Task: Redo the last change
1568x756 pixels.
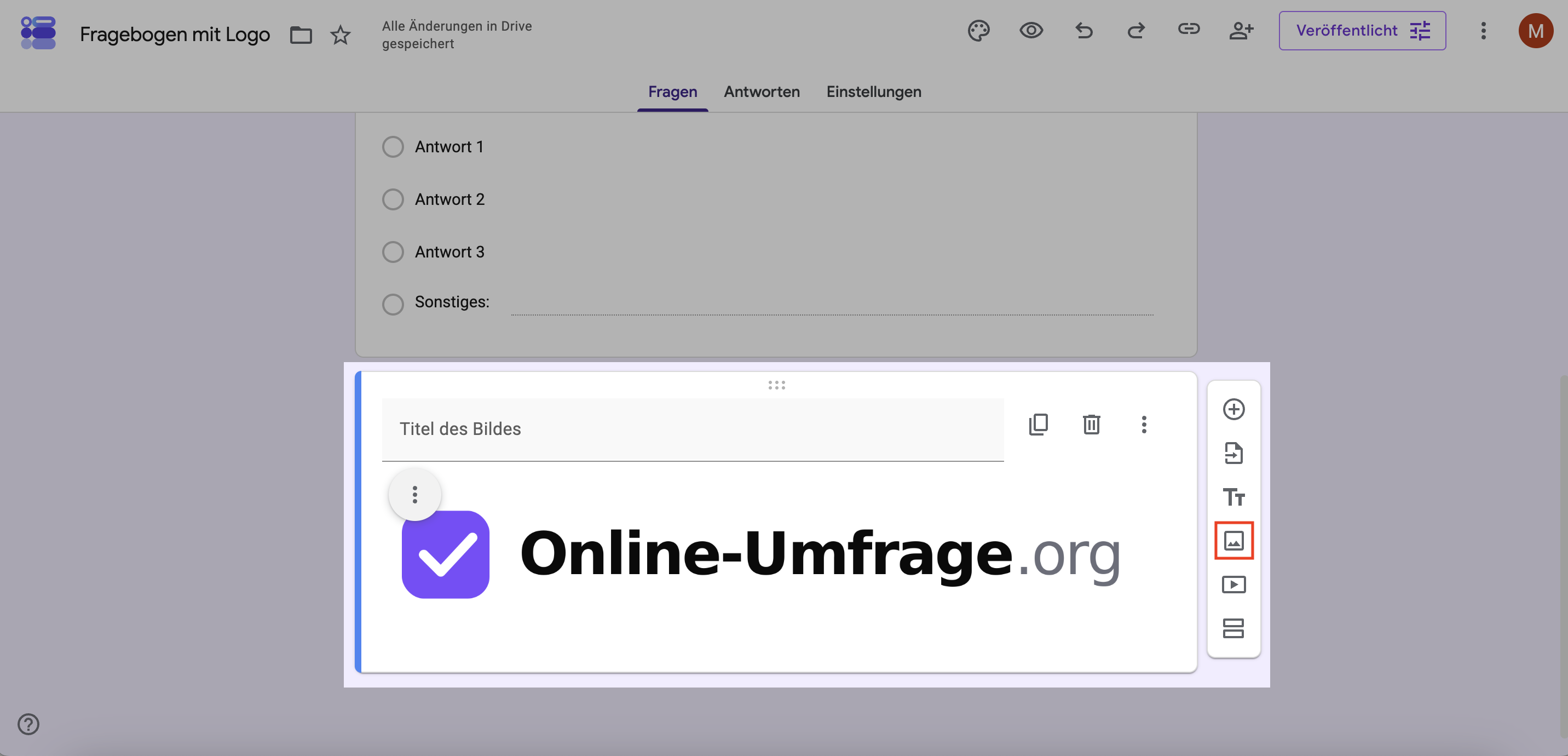Action: coord(1136,31)
